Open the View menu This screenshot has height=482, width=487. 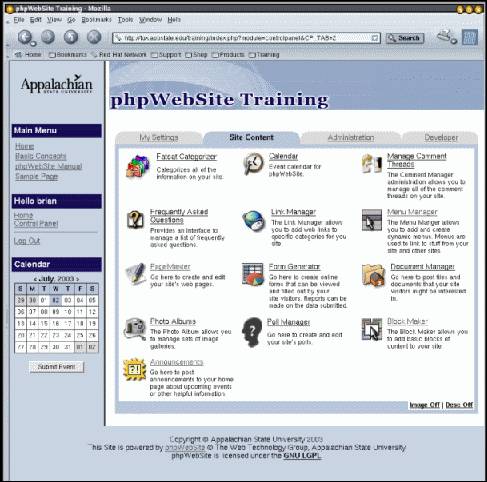pyautogui.click(x=54, y=20)
